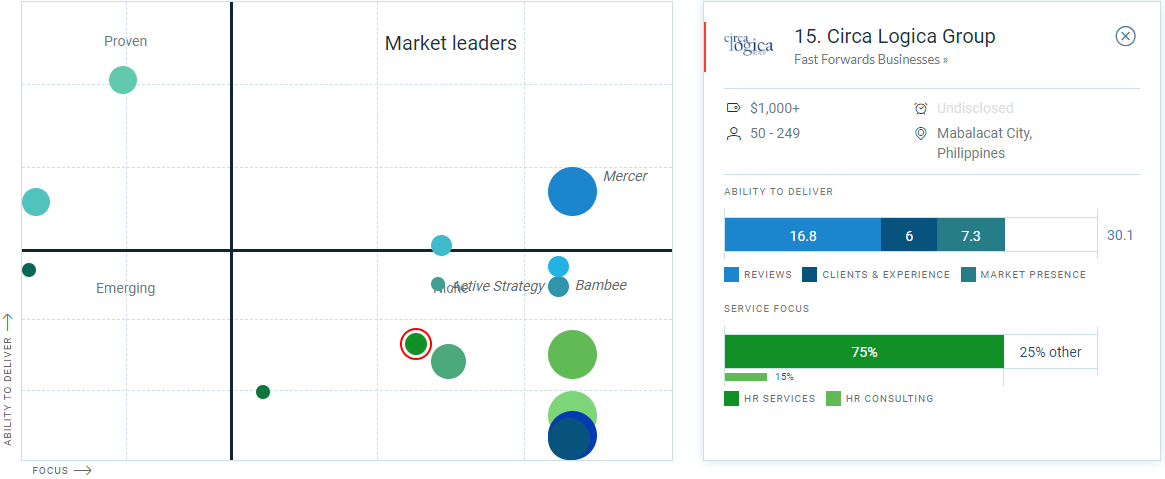Click the Focus axis label
1165x479 pixels.
(50, 470)
